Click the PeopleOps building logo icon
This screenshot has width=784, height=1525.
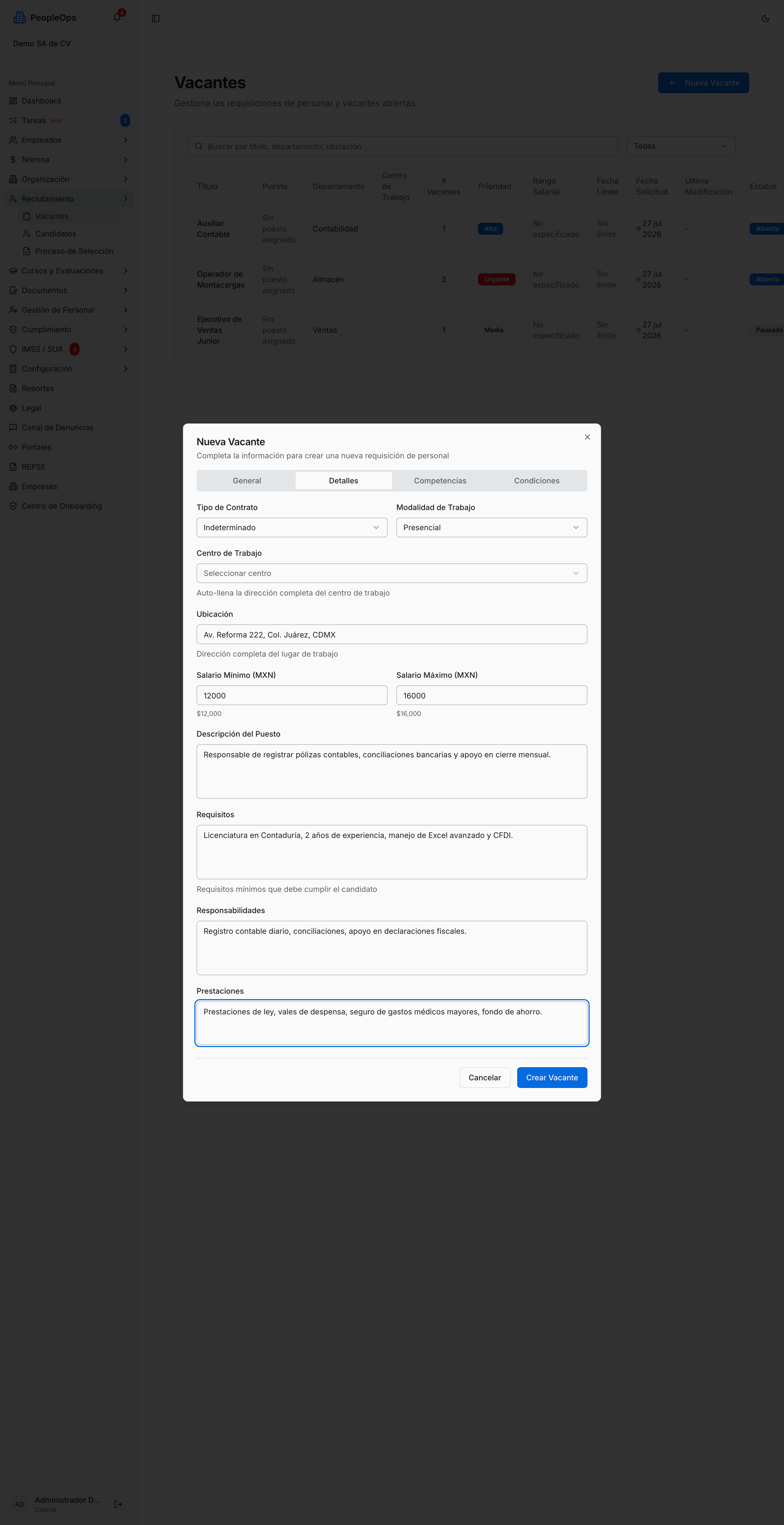click(20, 18)
